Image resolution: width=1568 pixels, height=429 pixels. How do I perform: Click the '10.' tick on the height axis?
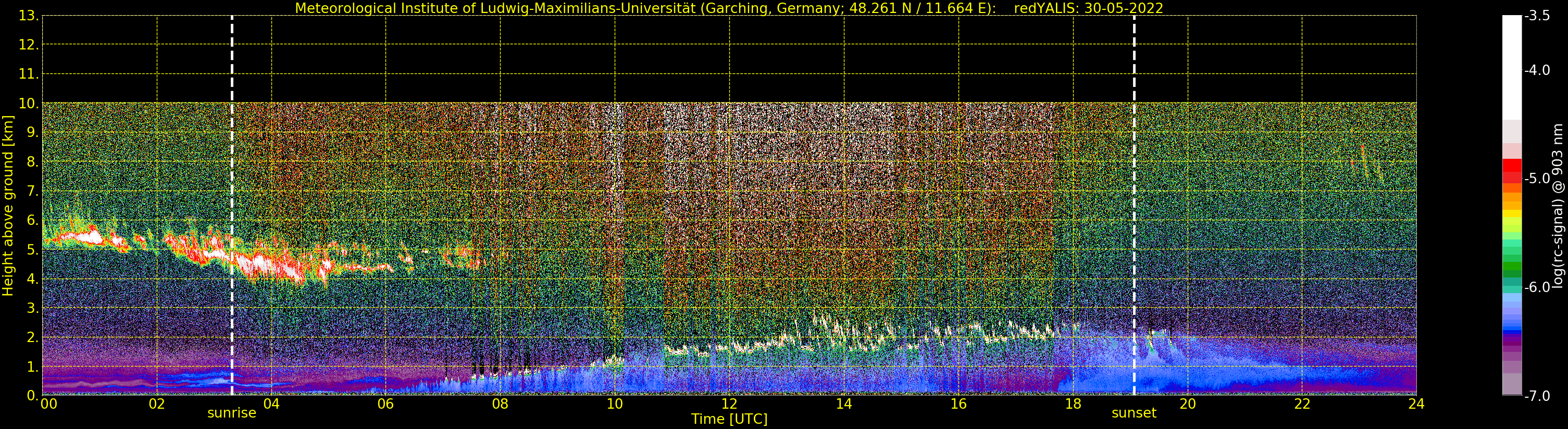click(29, 104)
